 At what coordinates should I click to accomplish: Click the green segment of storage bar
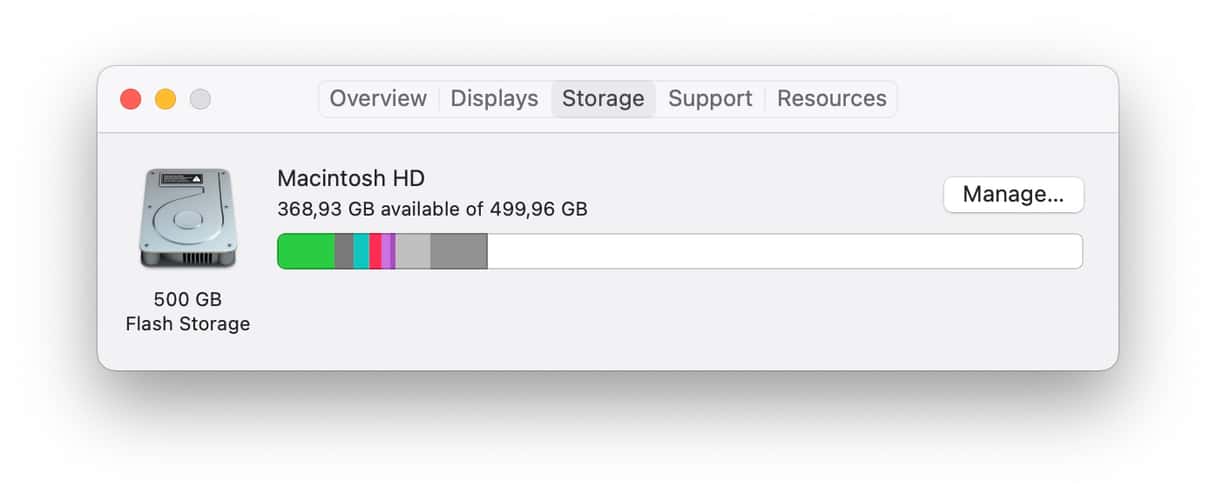306,252
